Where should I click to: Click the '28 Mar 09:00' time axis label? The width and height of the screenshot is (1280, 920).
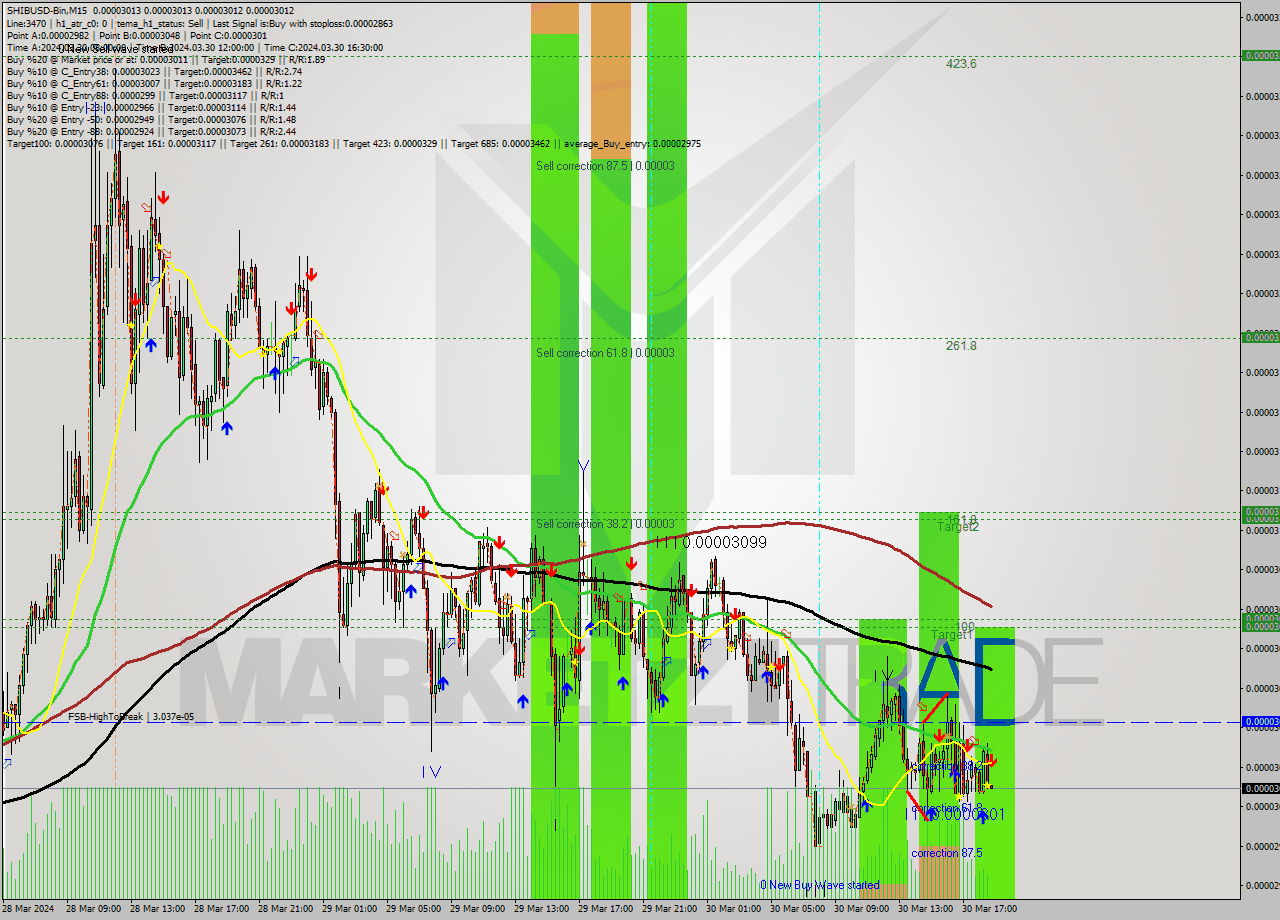[93, 909]
